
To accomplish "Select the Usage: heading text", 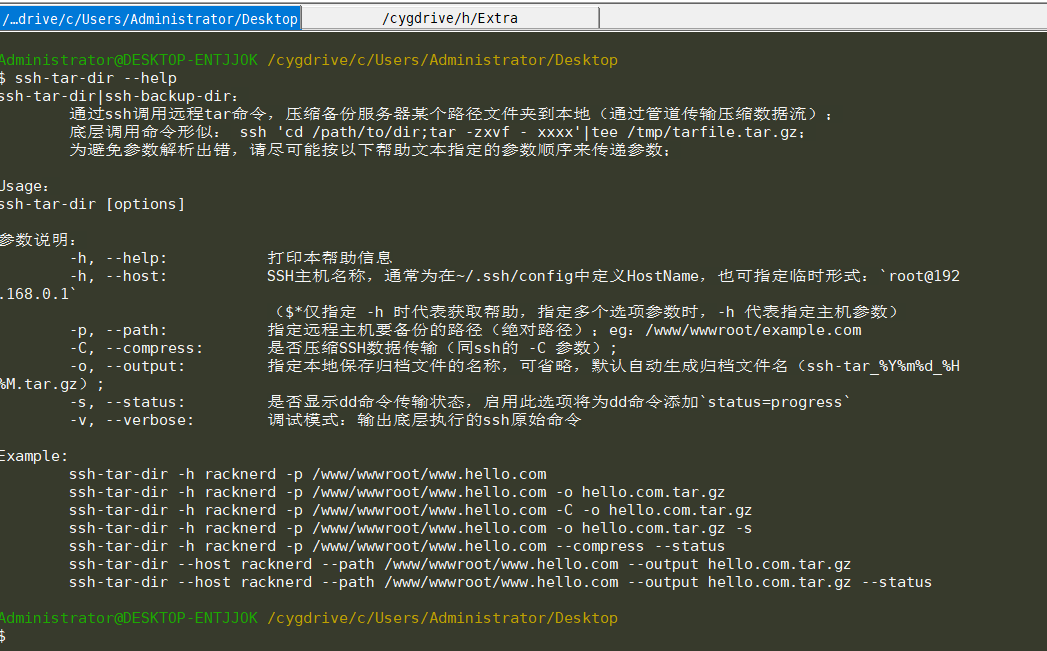I will 25,185.
